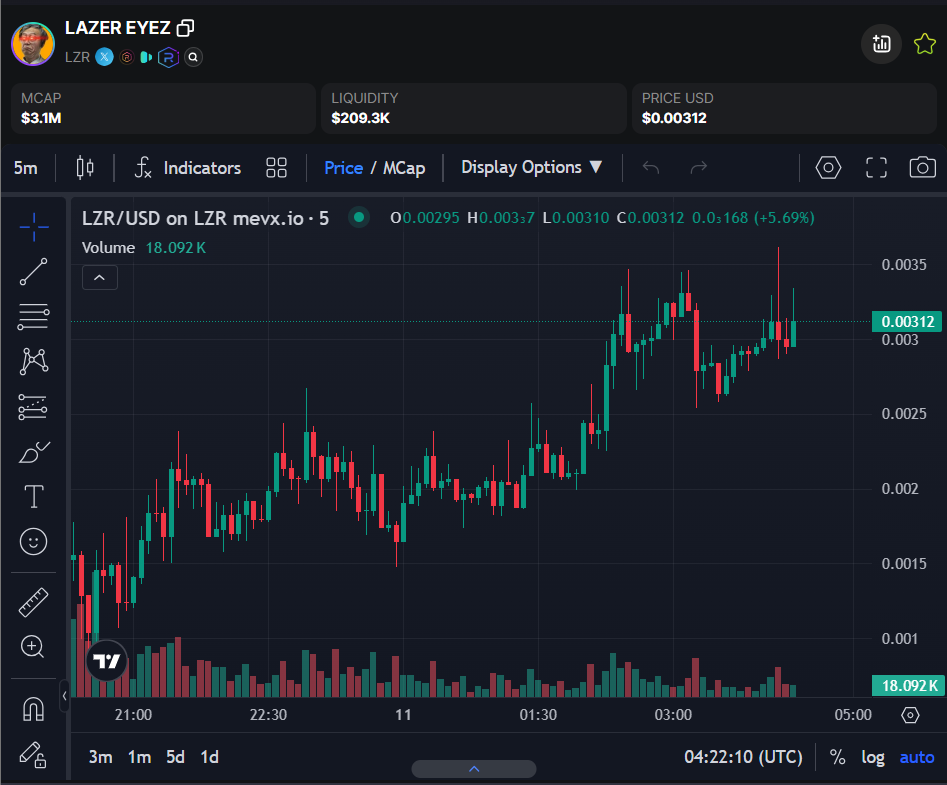Select the ruler measure tool
The width and height of the screenshot is (947, 785).
coord(34,602)
